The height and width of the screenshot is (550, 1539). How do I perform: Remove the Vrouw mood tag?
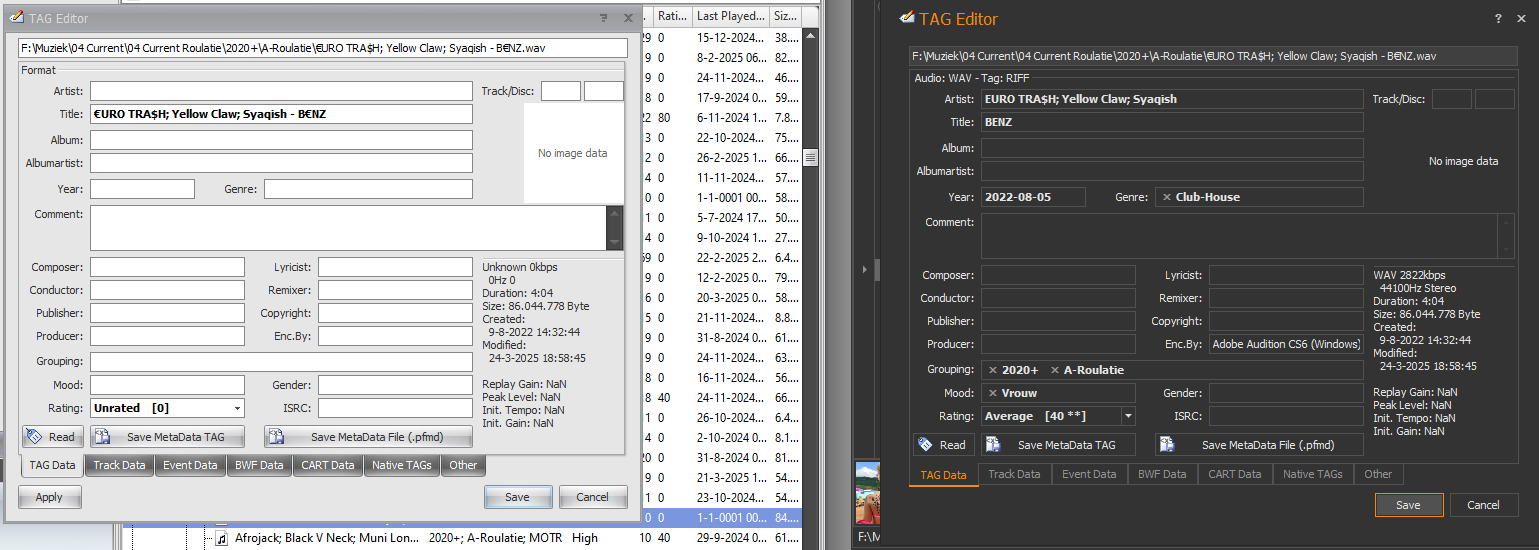(x=993, y=393)
